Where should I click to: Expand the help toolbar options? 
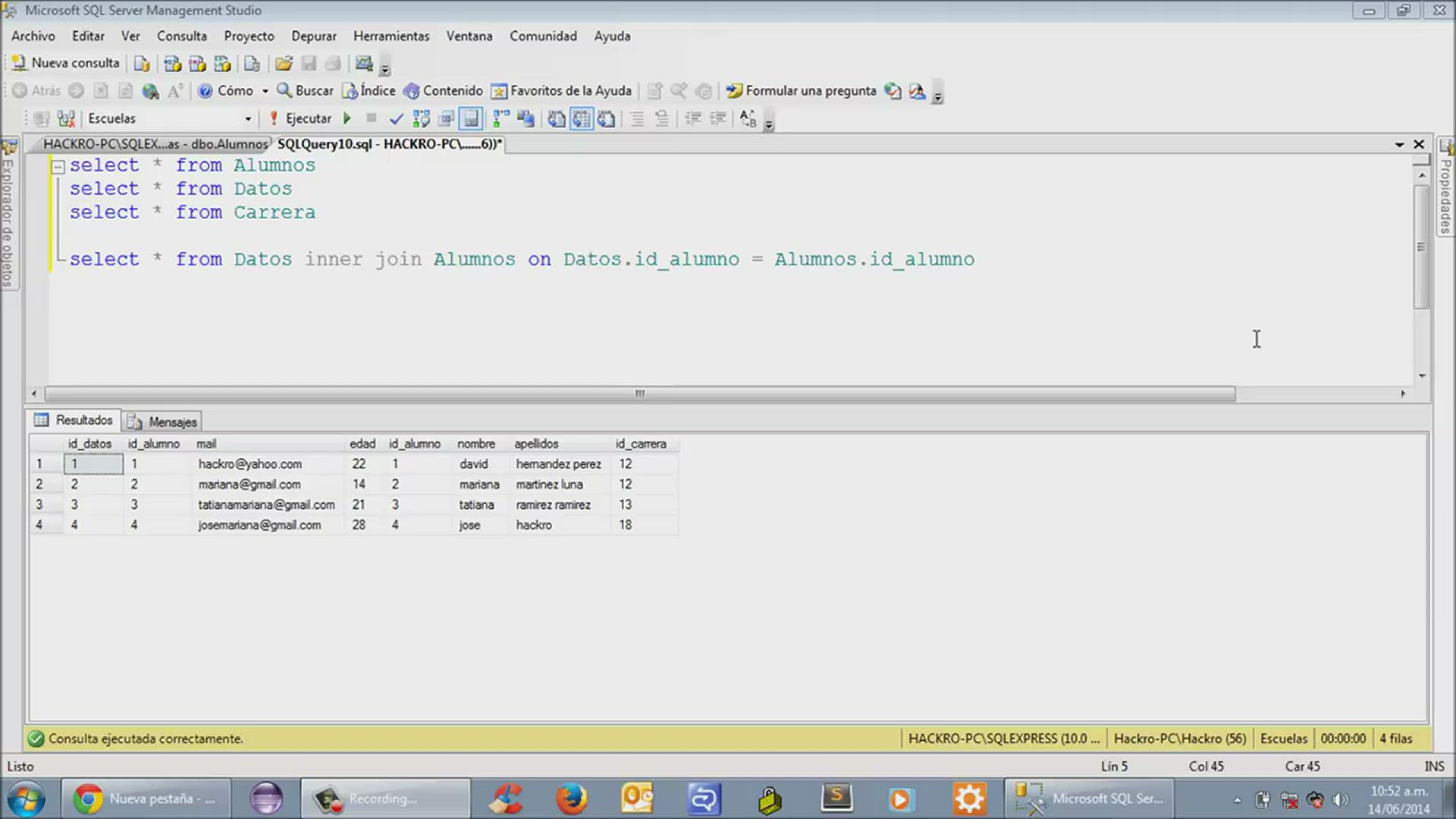(x=937, y=96)
